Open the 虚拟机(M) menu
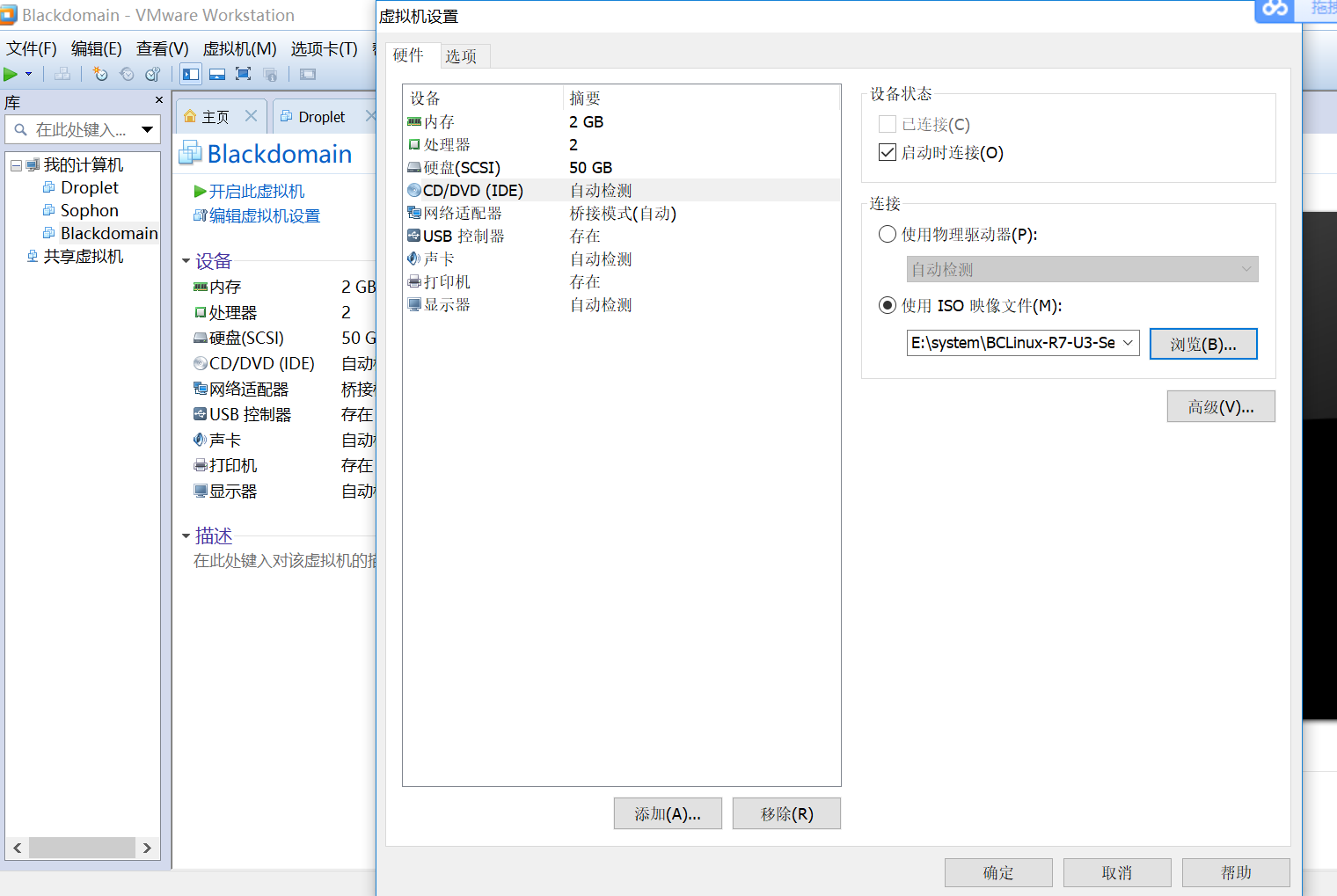The image size is (1337, 896). [x=238, y=48]
